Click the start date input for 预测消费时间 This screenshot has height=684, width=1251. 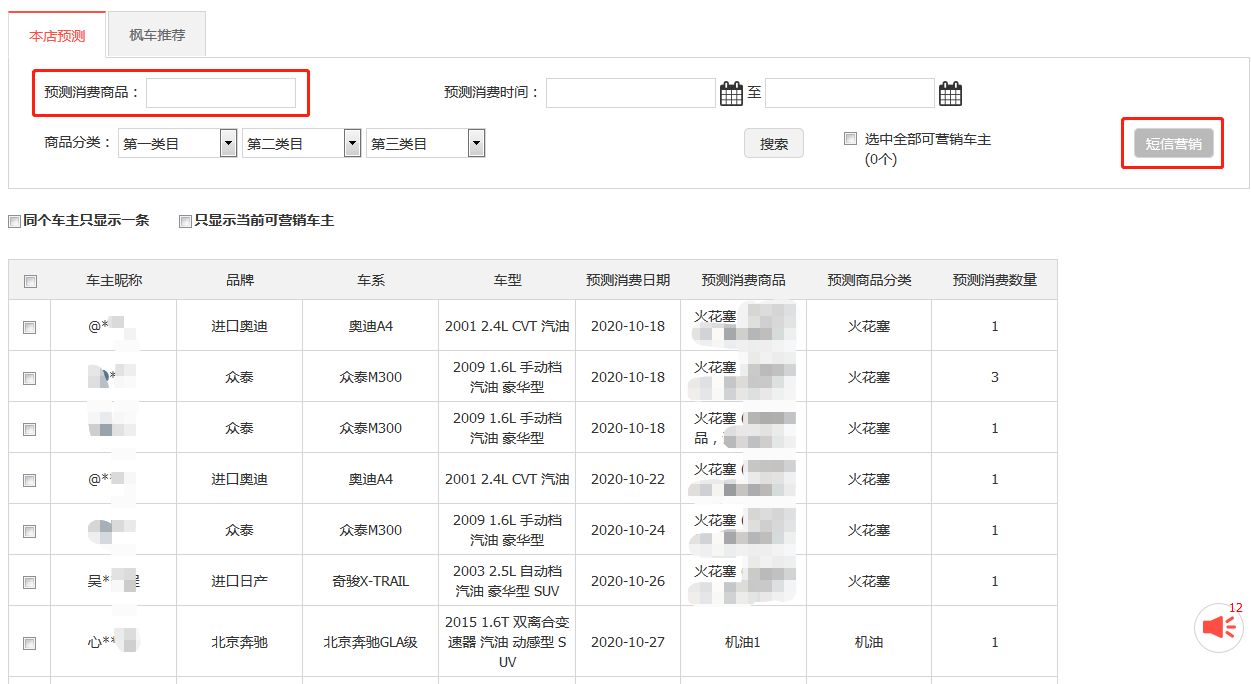(x=630, y=93)
